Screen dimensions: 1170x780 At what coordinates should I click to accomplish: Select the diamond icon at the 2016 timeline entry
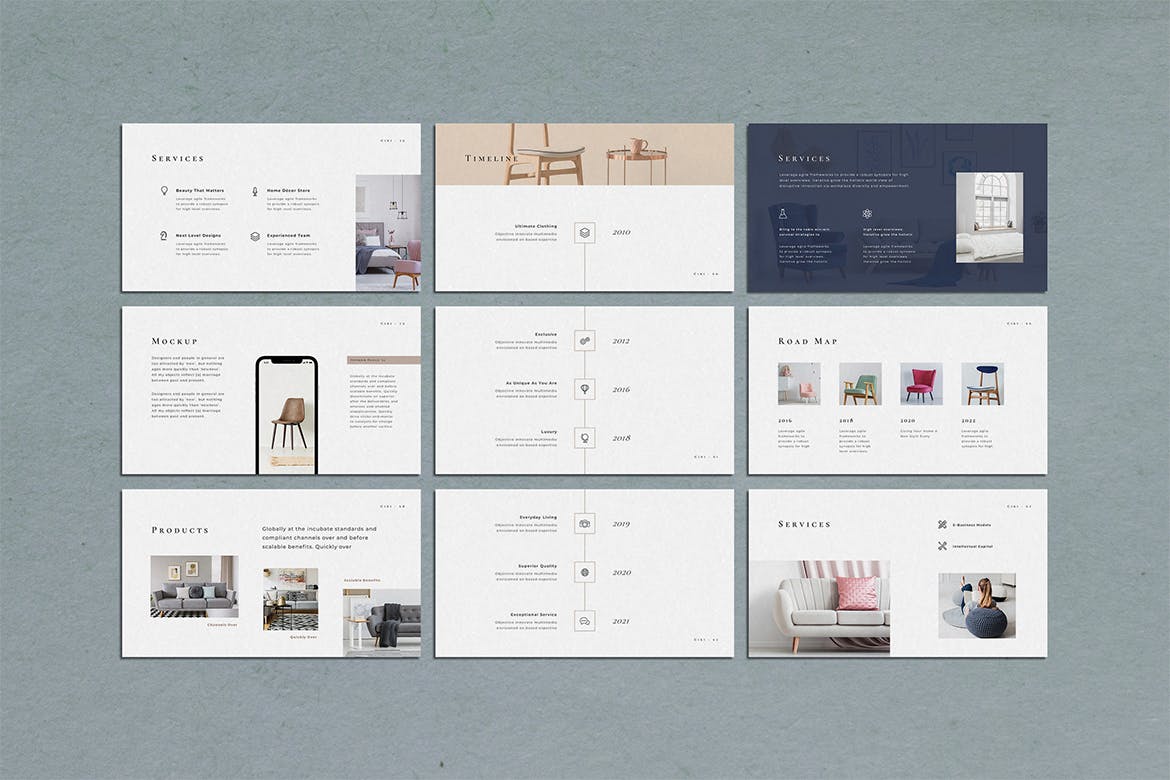pyautogui.click(x=585, y=389)
